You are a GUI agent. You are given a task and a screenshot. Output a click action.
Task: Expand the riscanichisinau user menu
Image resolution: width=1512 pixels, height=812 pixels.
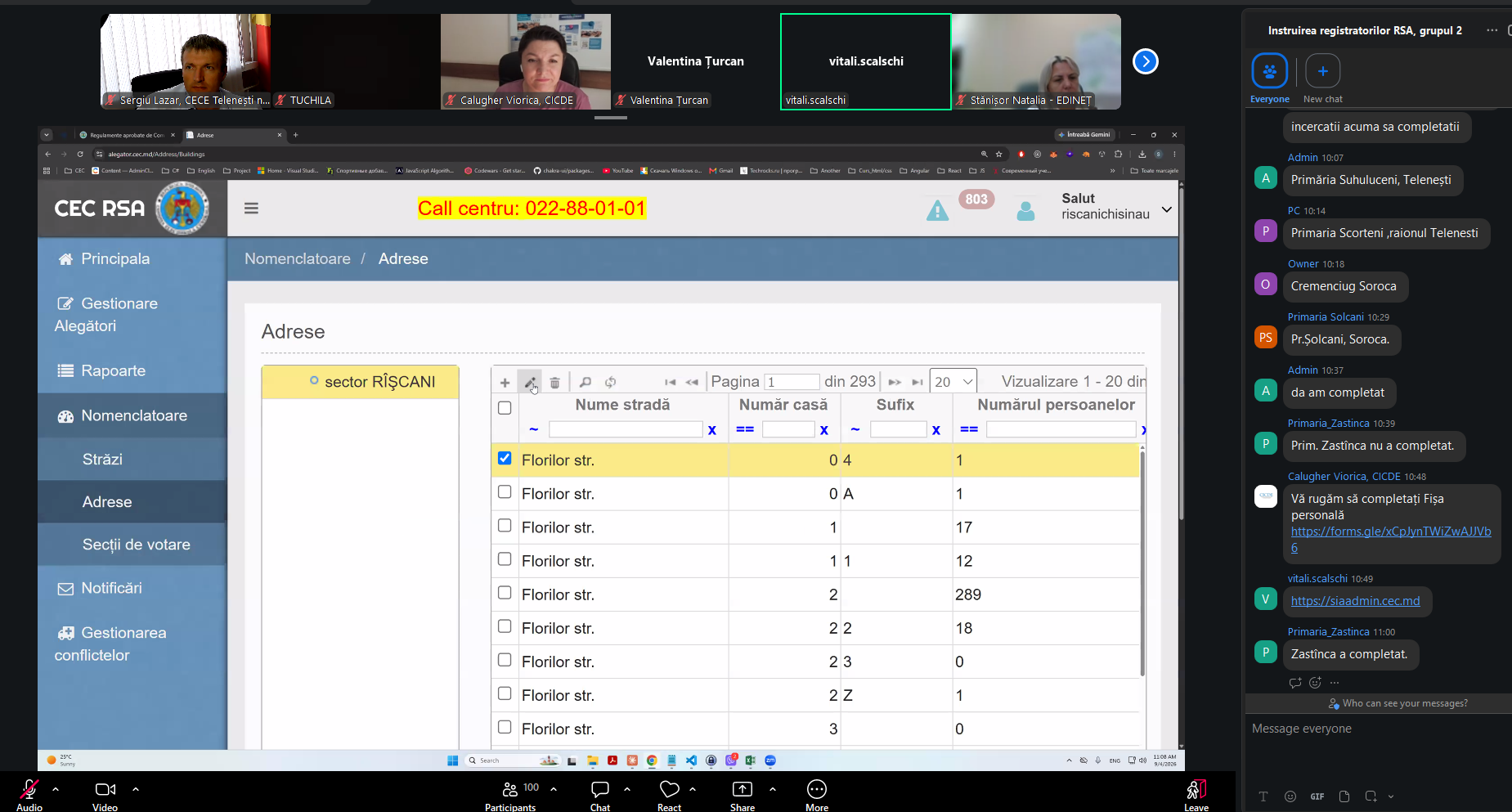1167,209
